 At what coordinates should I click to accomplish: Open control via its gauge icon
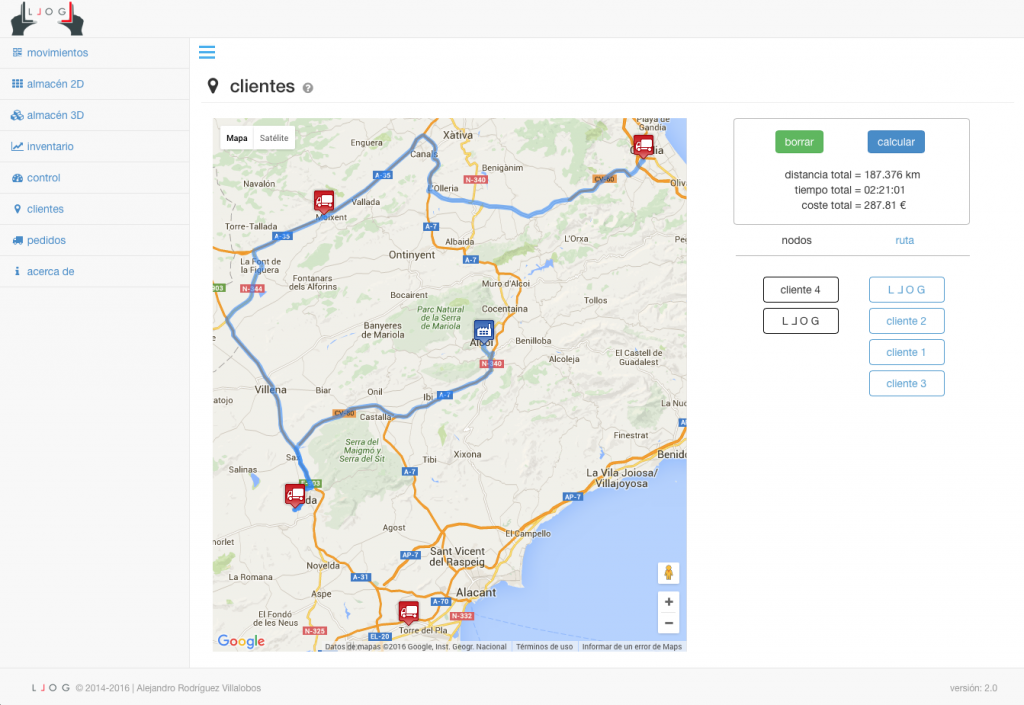[x=17, y=177]
